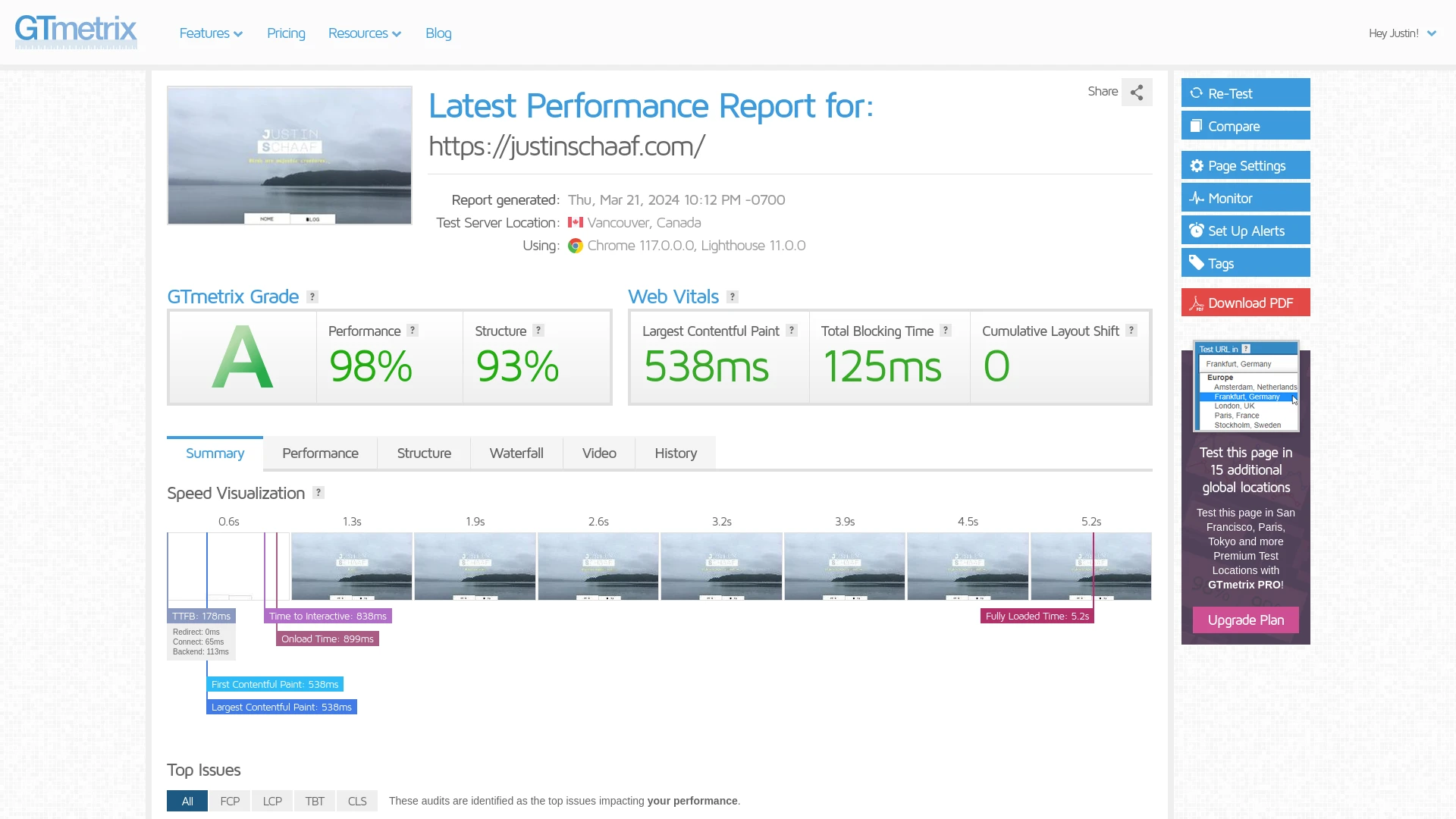Filter top issues by FCP
Image resolution: width=1456 pixels, height=819 pixels.
coord(230,801)
